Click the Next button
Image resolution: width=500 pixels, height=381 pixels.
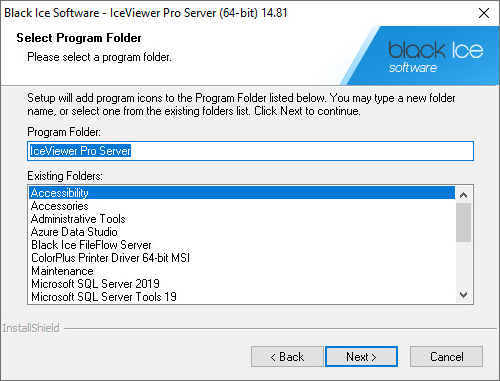point(361,357)
